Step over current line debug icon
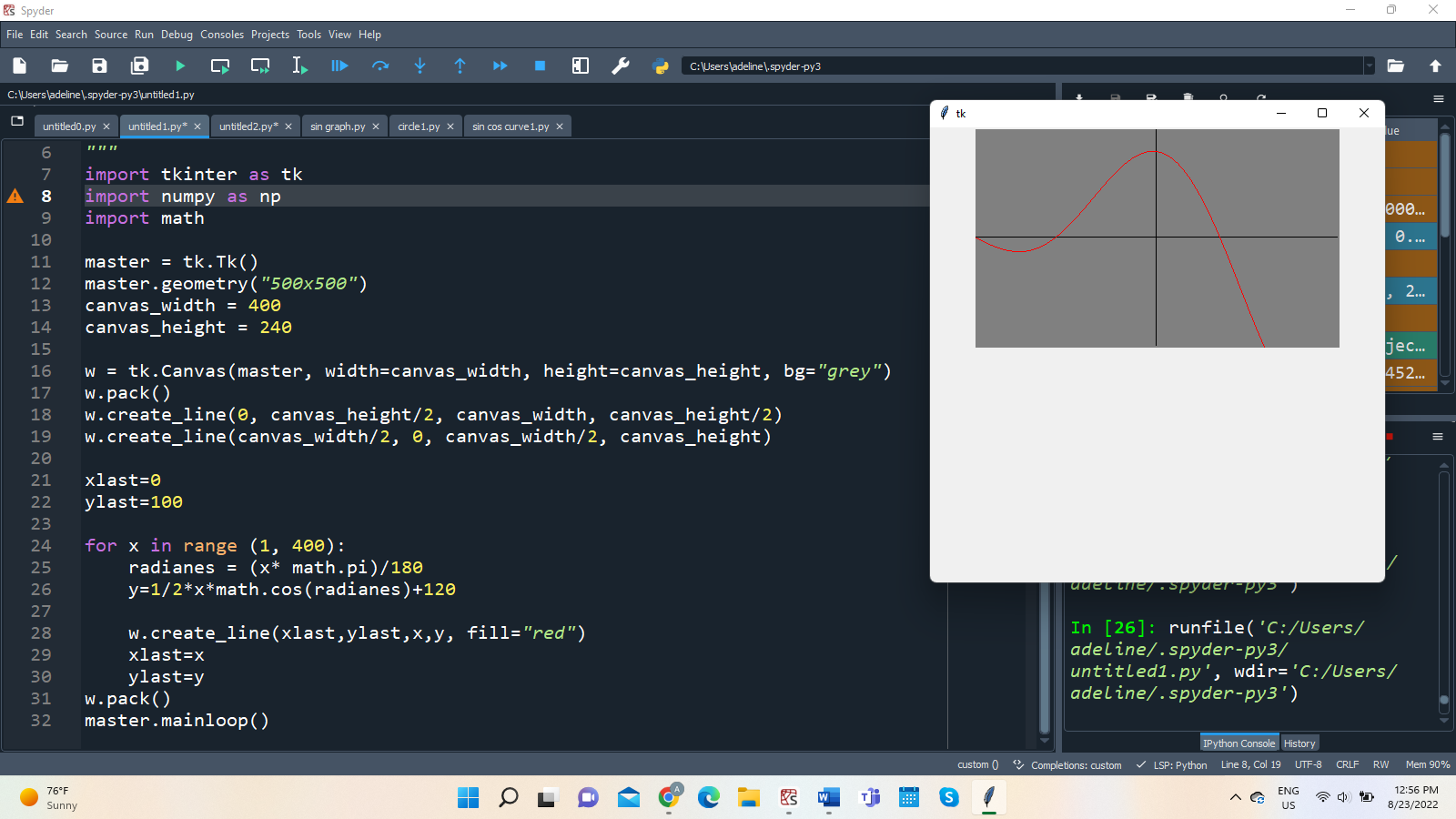The width and height of the screenshot is (1456, 819). [x=380, y=66]
